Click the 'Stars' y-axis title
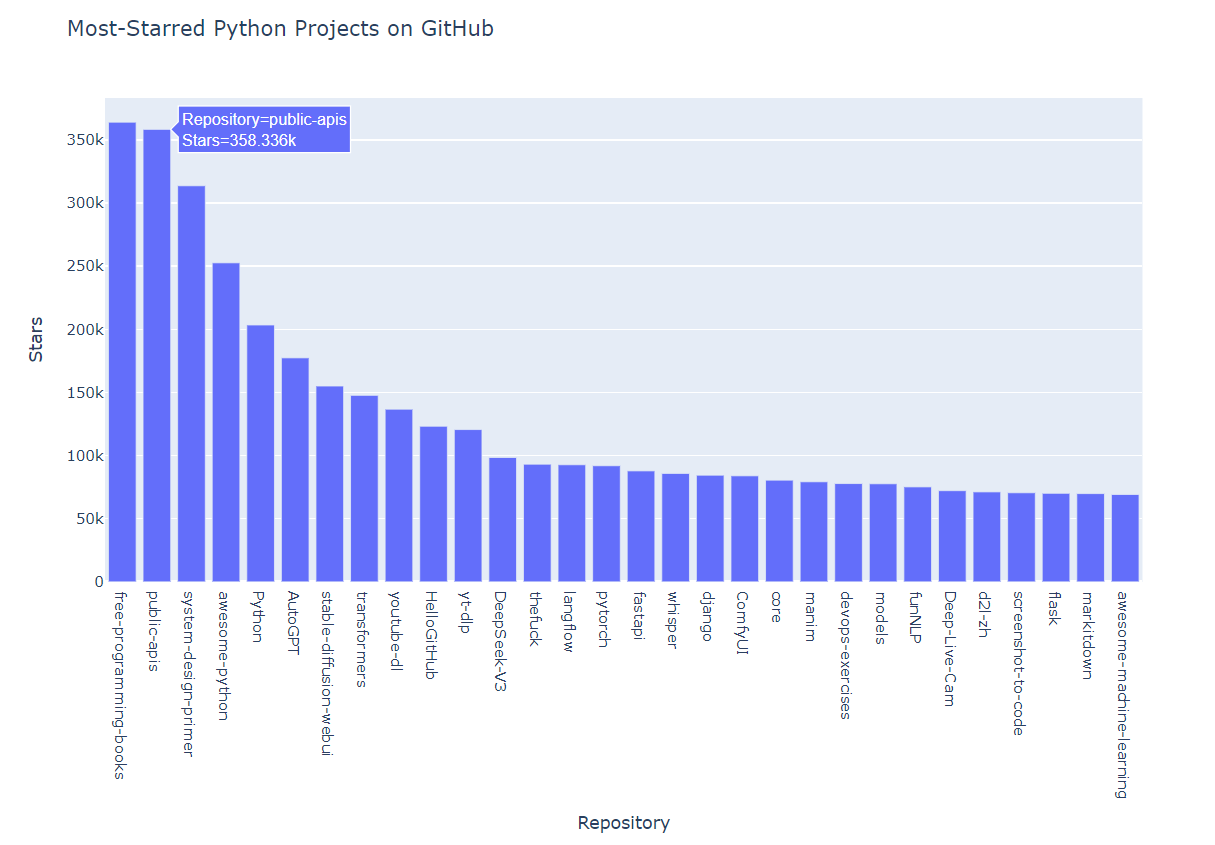 [36, 339]
